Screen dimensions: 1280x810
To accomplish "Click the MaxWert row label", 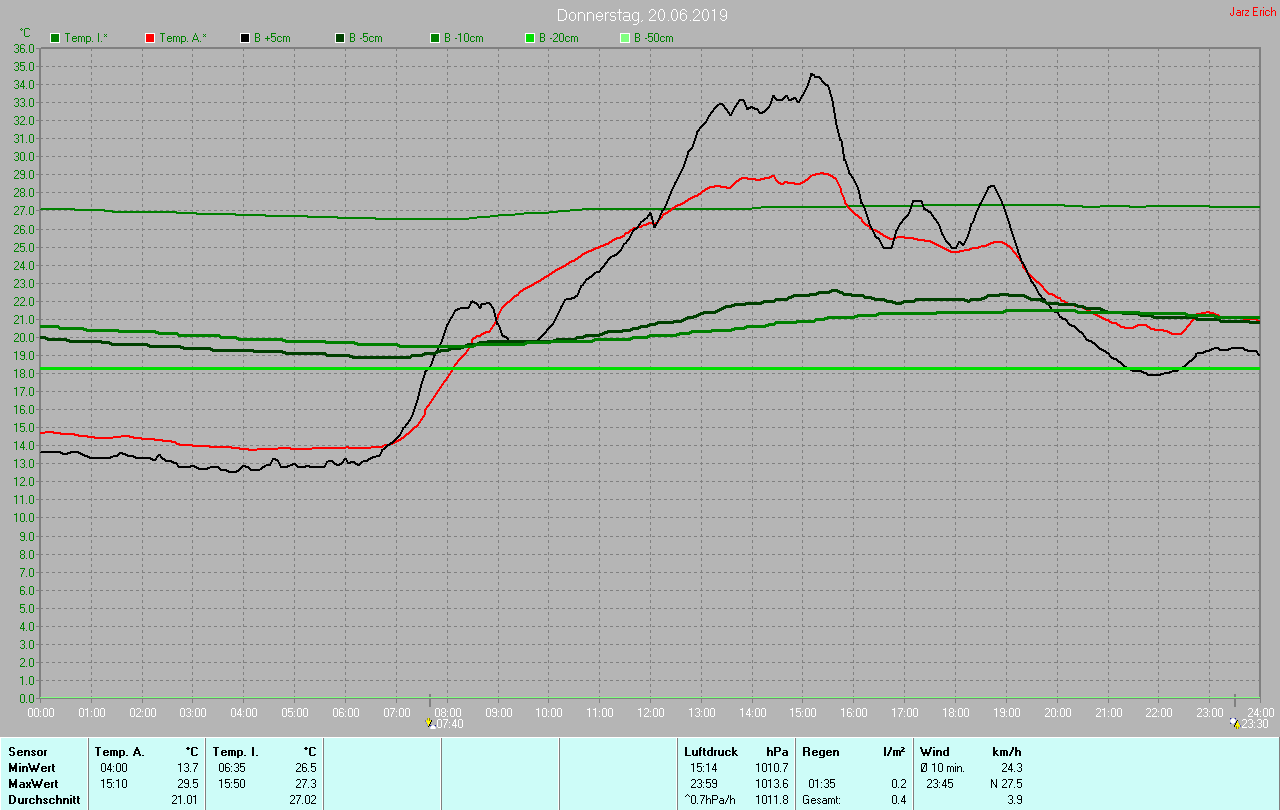I will [x=33, y=783].
